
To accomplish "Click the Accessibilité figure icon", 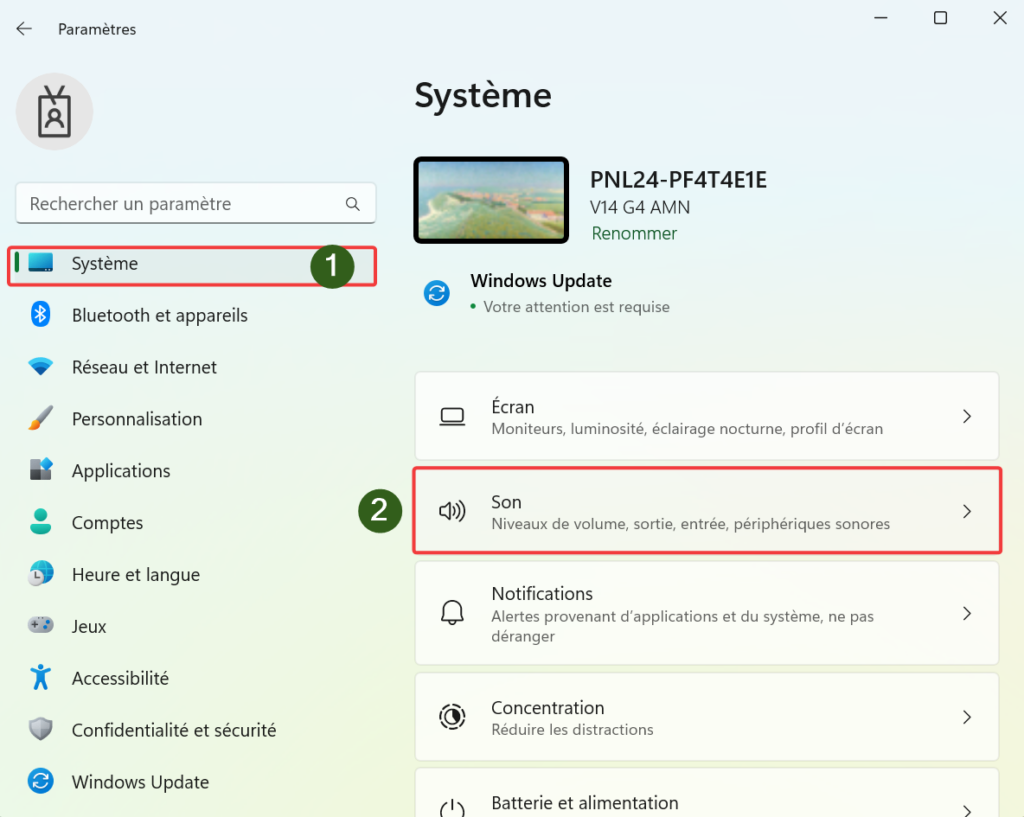I will tap(41, 678).
